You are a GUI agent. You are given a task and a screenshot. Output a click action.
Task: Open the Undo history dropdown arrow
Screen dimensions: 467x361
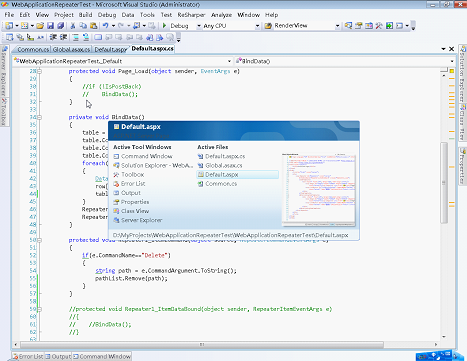click(x=113, y=26)
